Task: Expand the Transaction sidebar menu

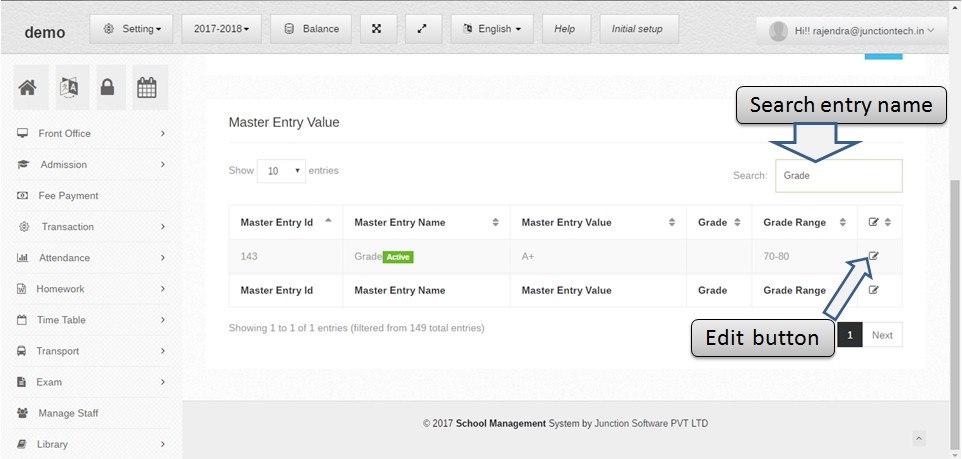Action: click(91, 226)
